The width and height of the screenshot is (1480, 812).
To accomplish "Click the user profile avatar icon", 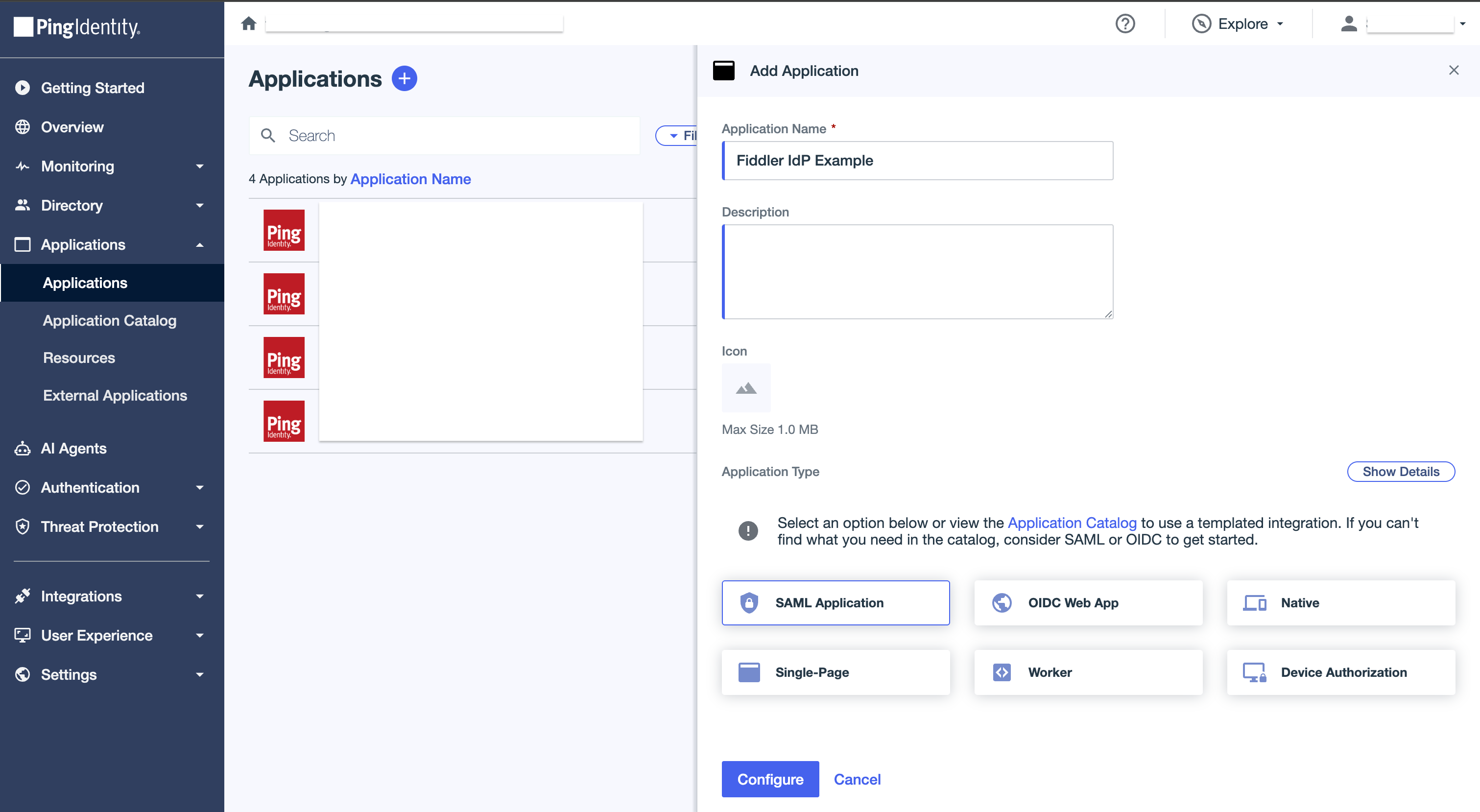I will pos(1349,24).
